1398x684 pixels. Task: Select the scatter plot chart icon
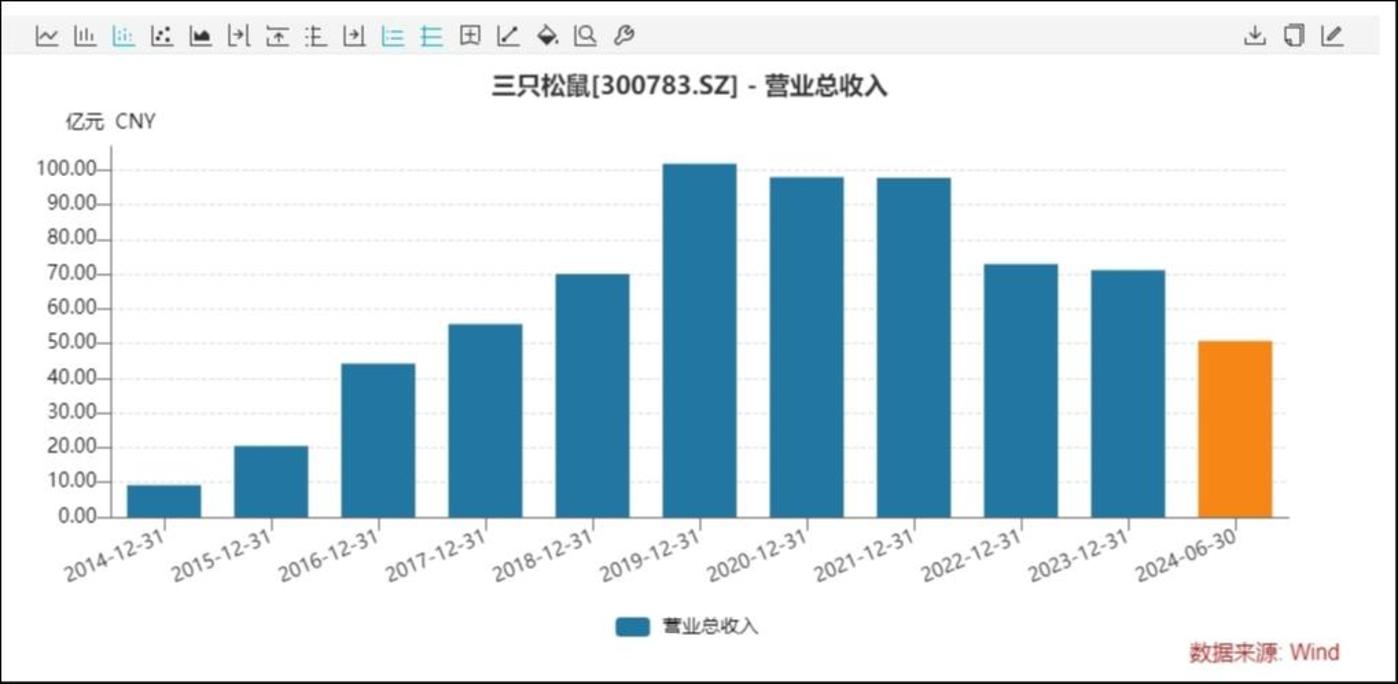click(x=162, y=36)
